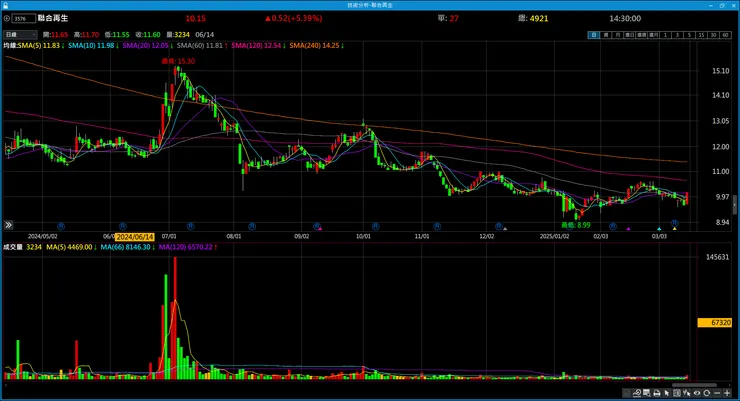The image size is (740, 401).
Task: Click the SMA(5) 11.83 indicator label
Action: point(41,45)
